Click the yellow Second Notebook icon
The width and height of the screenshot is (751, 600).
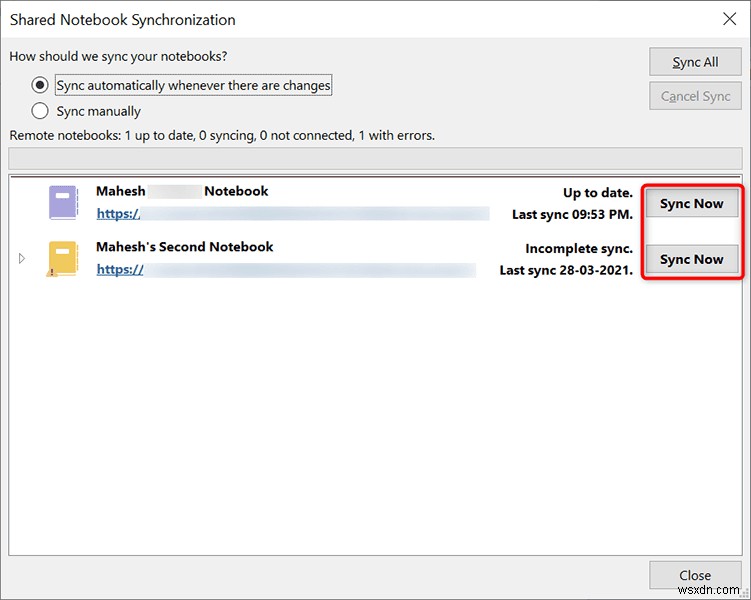point(62,258)
